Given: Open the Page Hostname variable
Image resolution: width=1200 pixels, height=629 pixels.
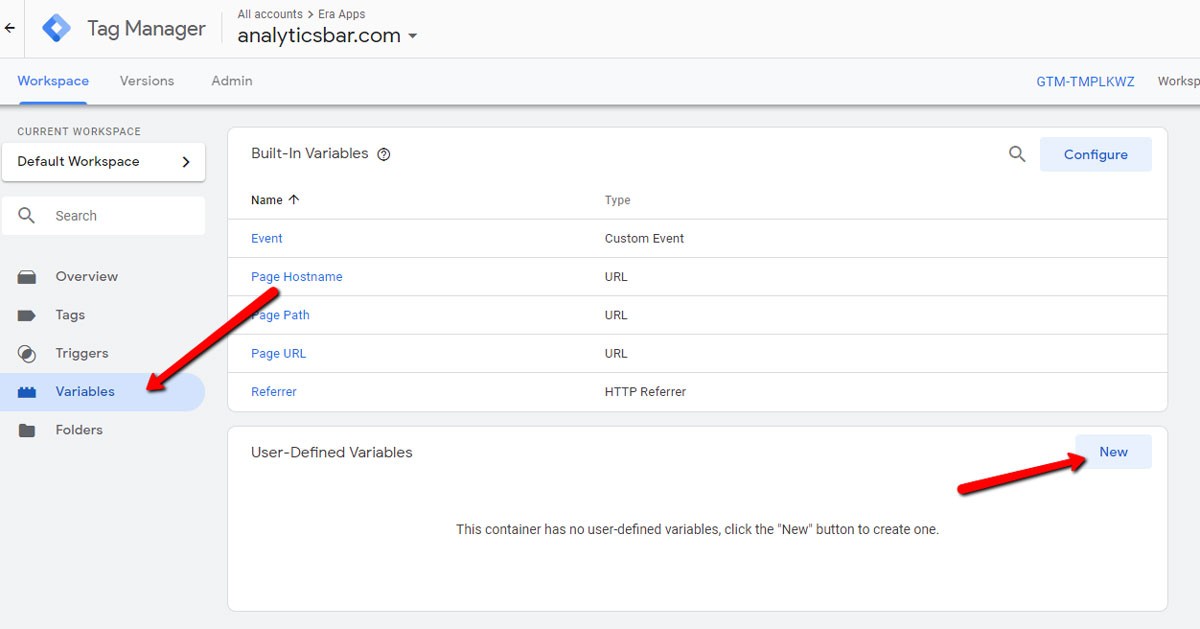Looking at the screenshot, I should [296, 276].
